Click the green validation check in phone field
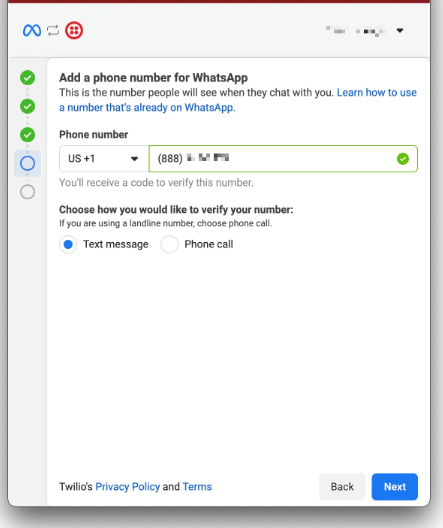Image resolution: width=443 pixels, height=528 pixels. click(403, 159)
